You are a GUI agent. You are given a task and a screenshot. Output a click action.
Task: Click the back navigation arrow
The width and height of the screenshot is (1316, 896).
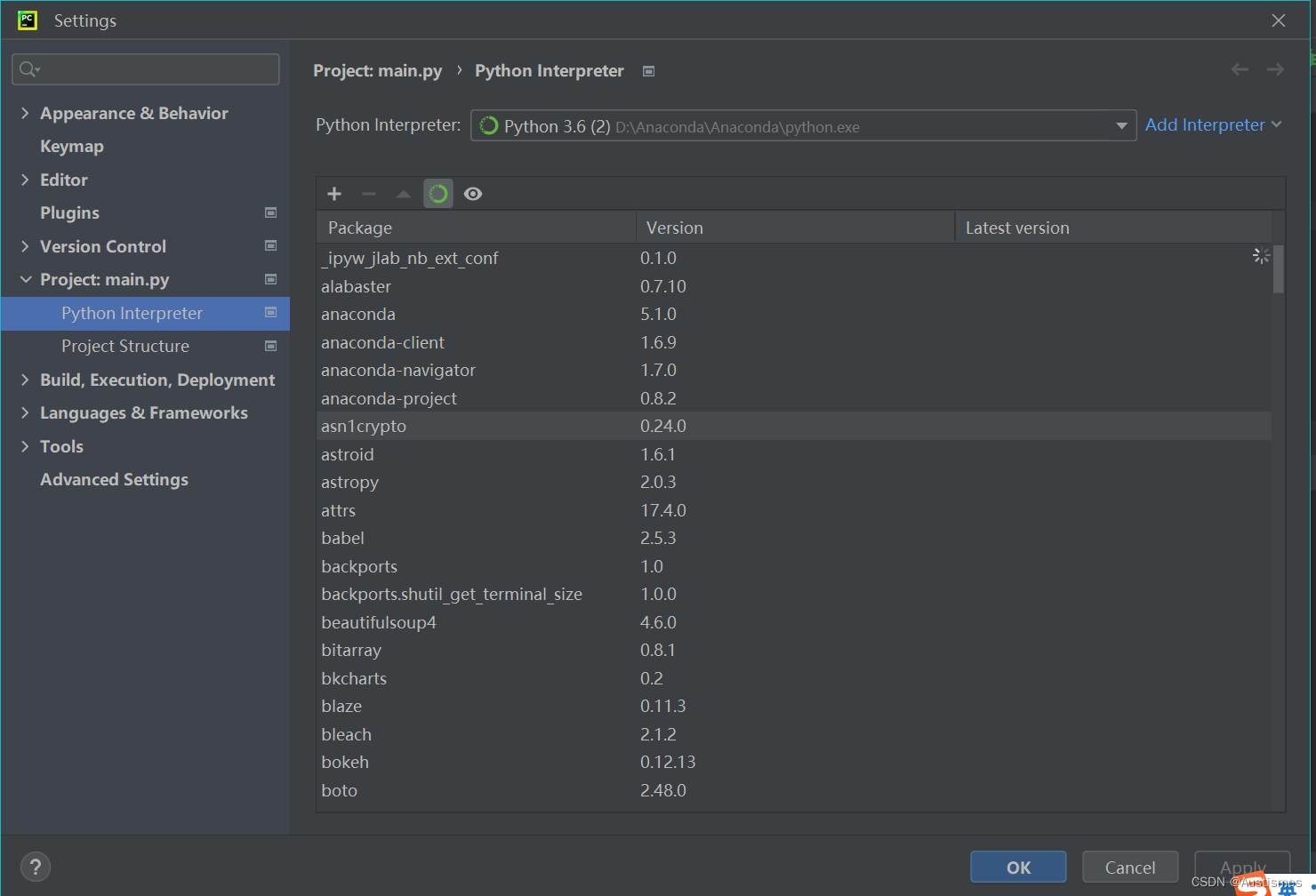1240,69
